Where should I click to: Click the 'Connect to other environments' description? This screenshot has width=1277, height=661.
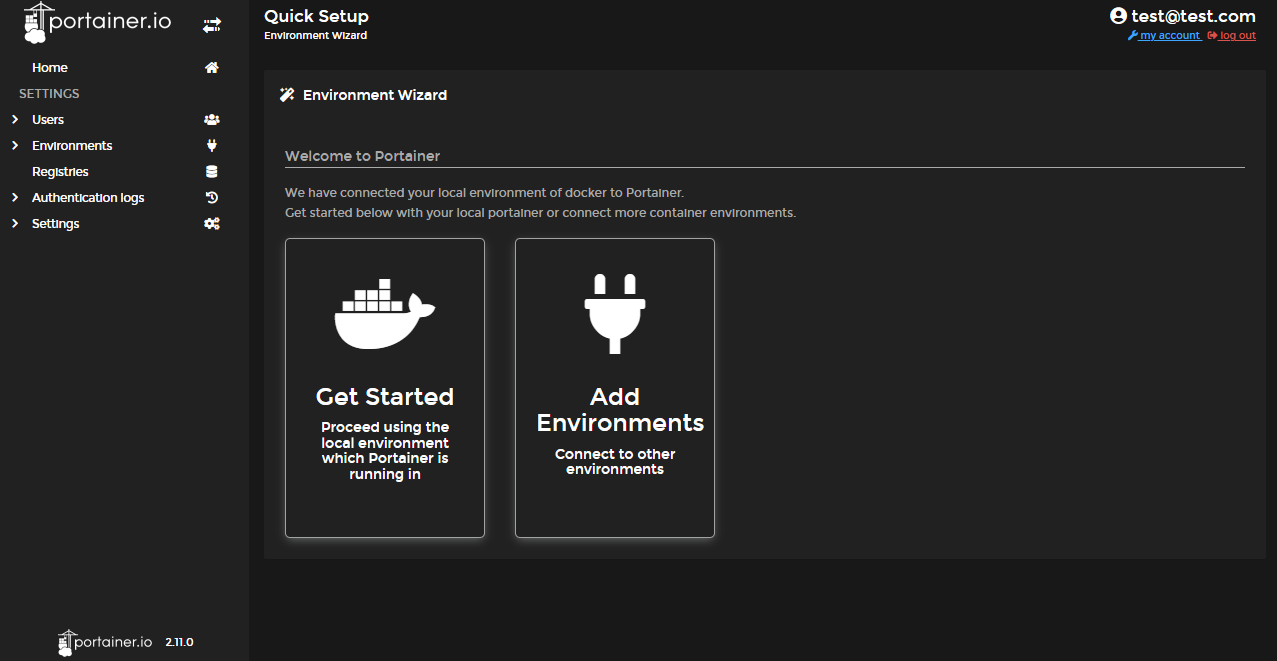(x=615, y=462)
